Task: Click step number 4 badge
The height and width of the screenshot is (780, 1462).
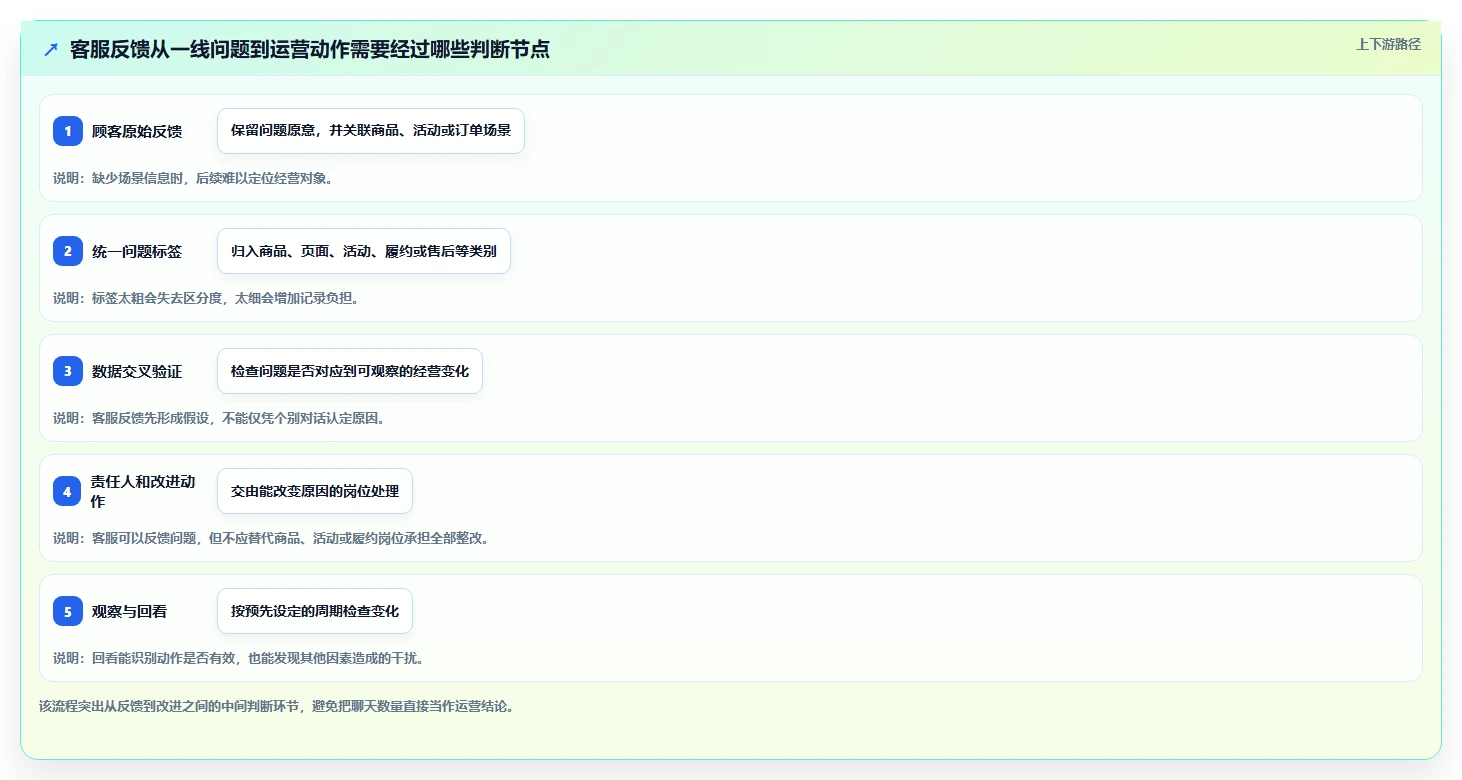Action: point(67,491)
